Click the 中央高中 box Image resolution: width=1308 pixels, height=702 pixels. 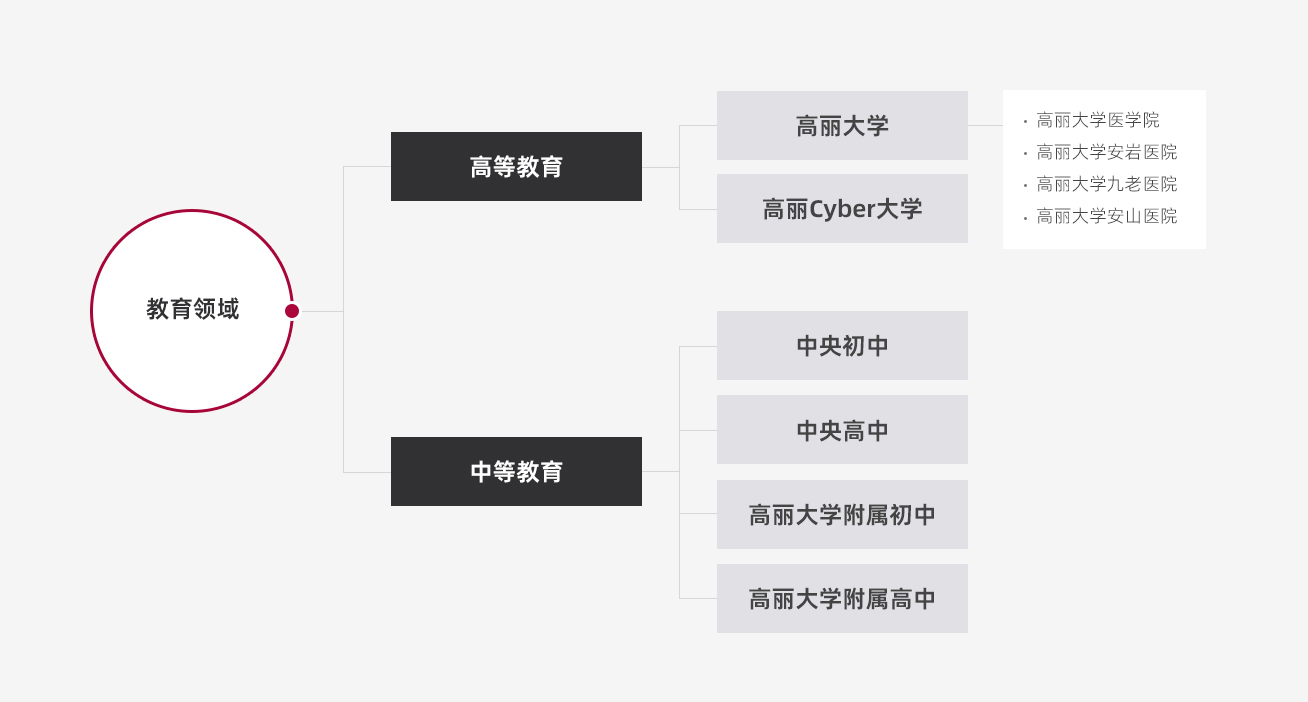[842, 430]
